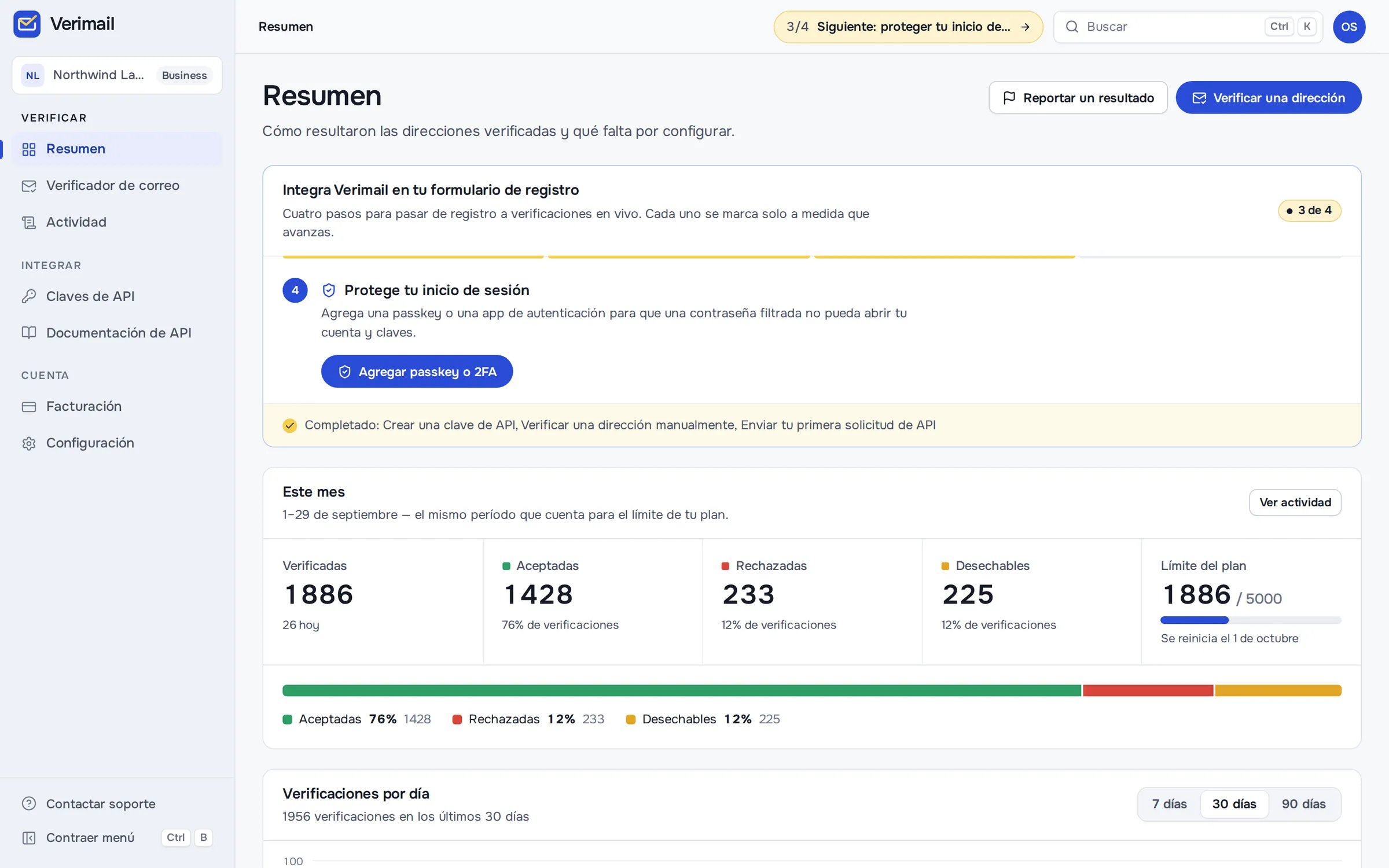Open Resumen in the sidebar
Image resolution: width=1389 pixels, height=868 pixels.
point(117,149)
